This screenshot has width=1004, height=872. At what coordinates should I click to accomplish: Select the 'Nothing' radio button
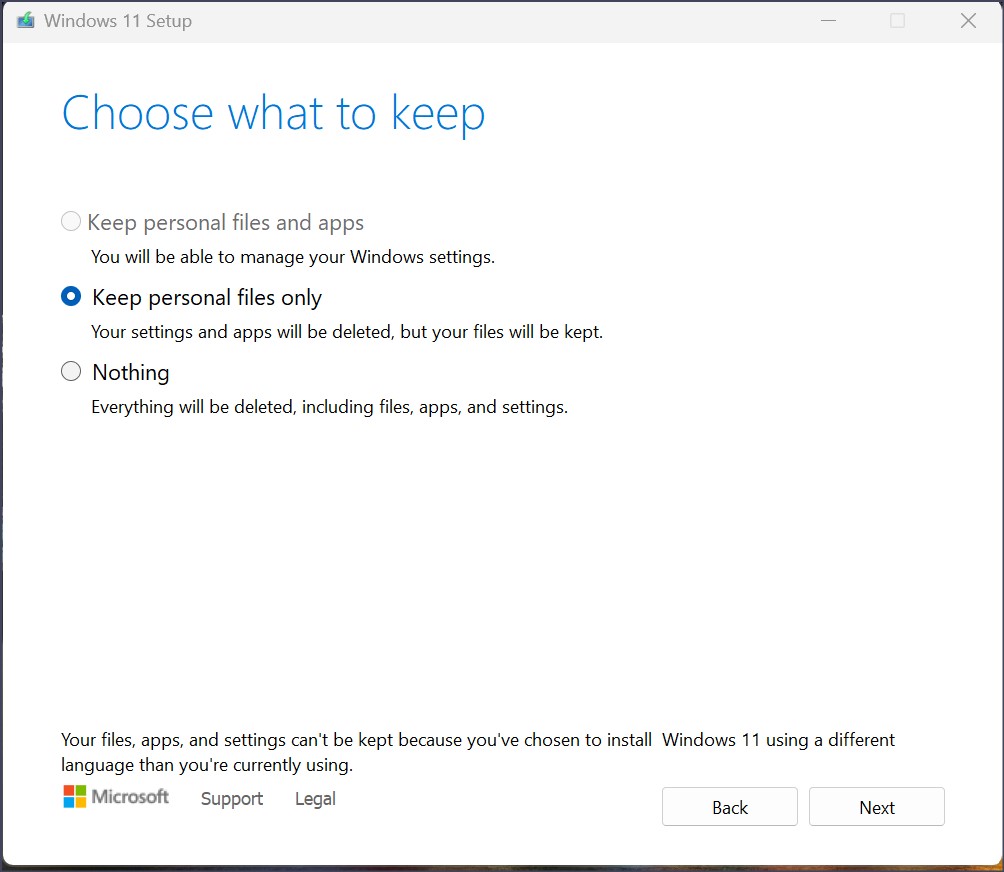(71, 371)
